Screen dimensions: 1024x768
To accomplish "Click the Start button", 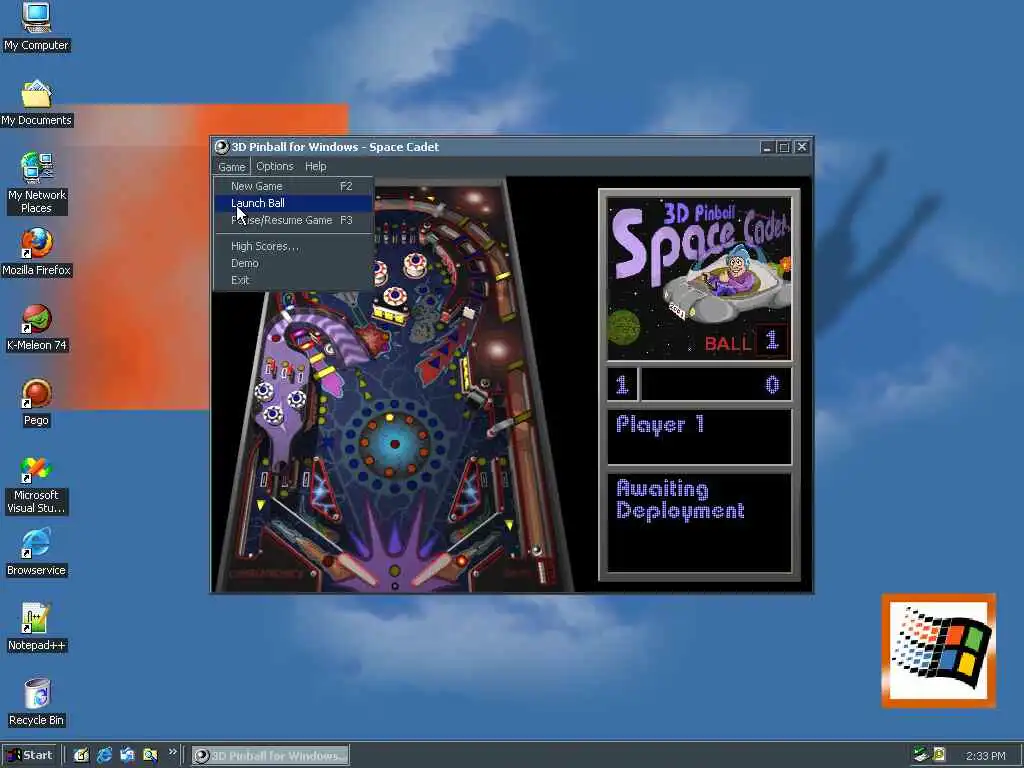I will (29, 756).
